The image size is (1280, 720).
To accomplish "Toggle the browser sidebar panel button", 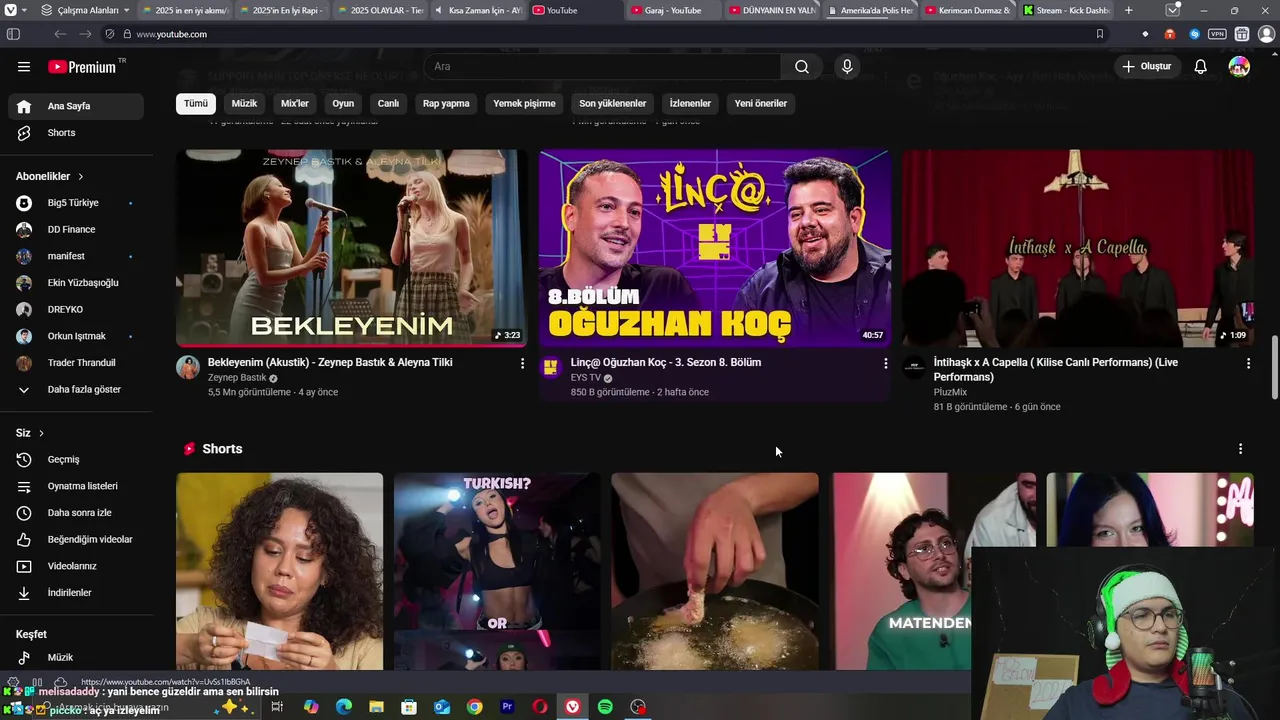I will (13, 34).
